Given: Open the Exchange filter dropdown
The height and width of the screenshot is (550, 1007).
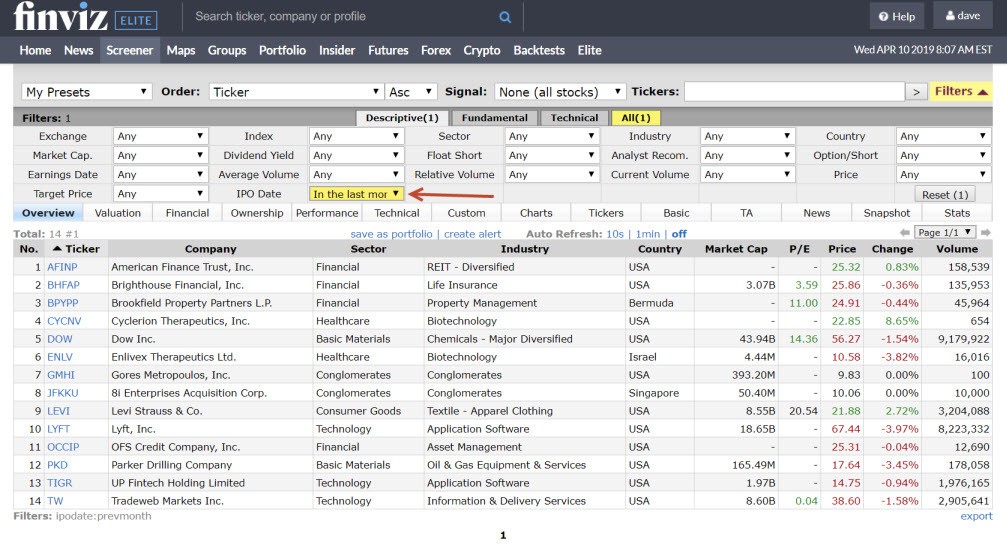Looking at the screenshot, I should (160, 136).
